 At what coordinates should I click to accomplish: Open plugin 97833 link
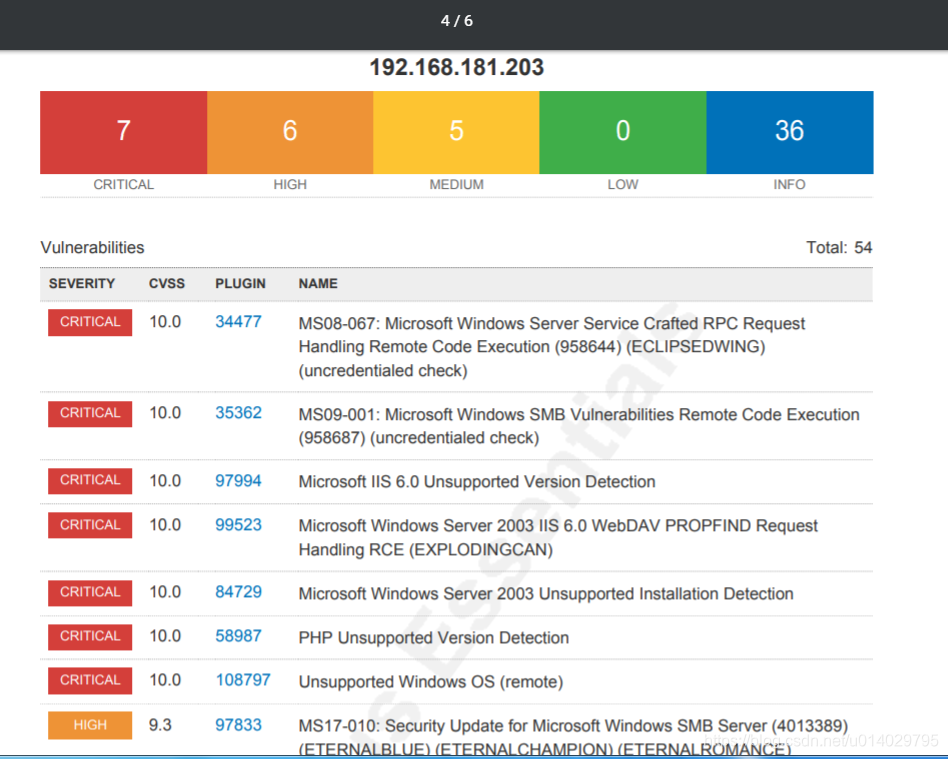coord(238,725)
